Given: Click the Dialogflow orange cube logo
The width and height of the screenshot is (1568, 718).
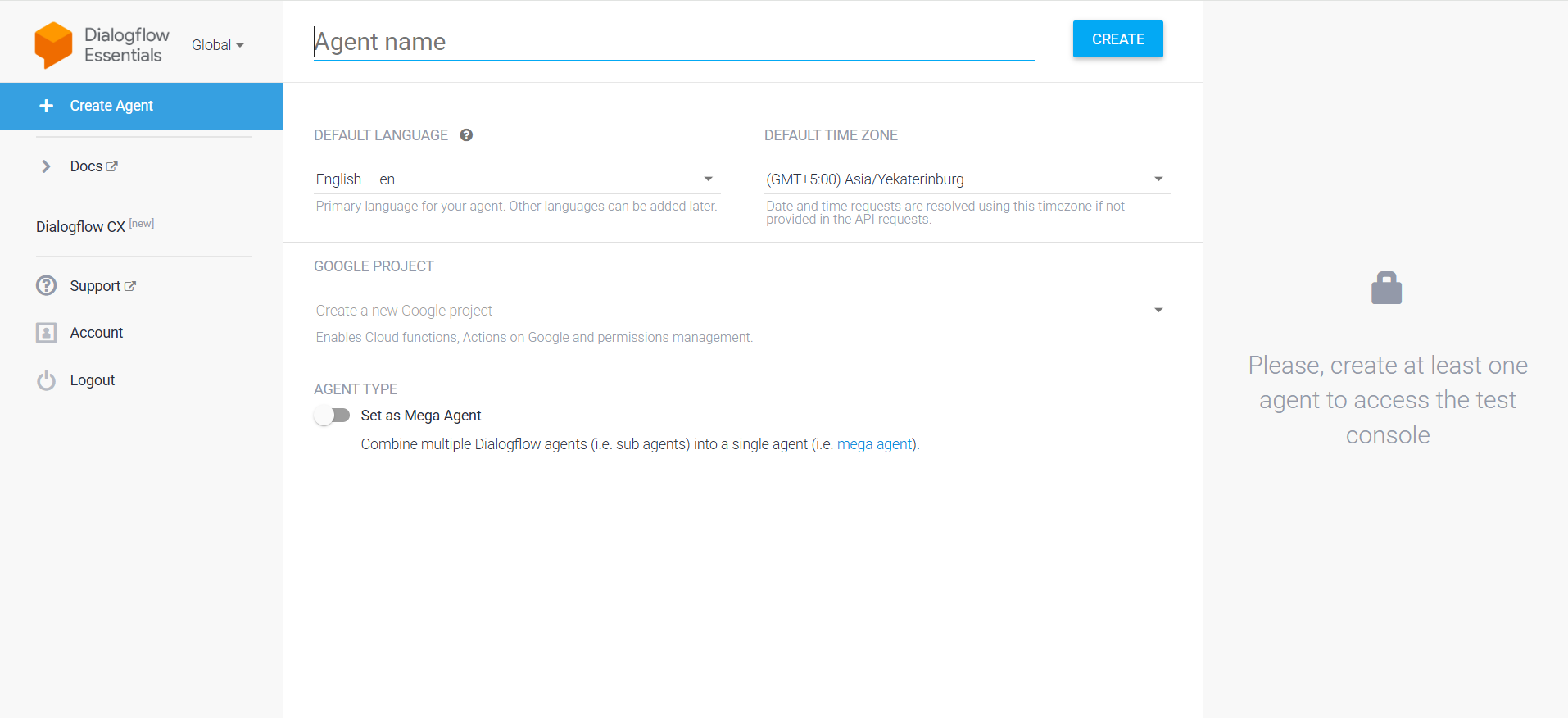Looking at the screenshot, I should click(x=53, y=45).
